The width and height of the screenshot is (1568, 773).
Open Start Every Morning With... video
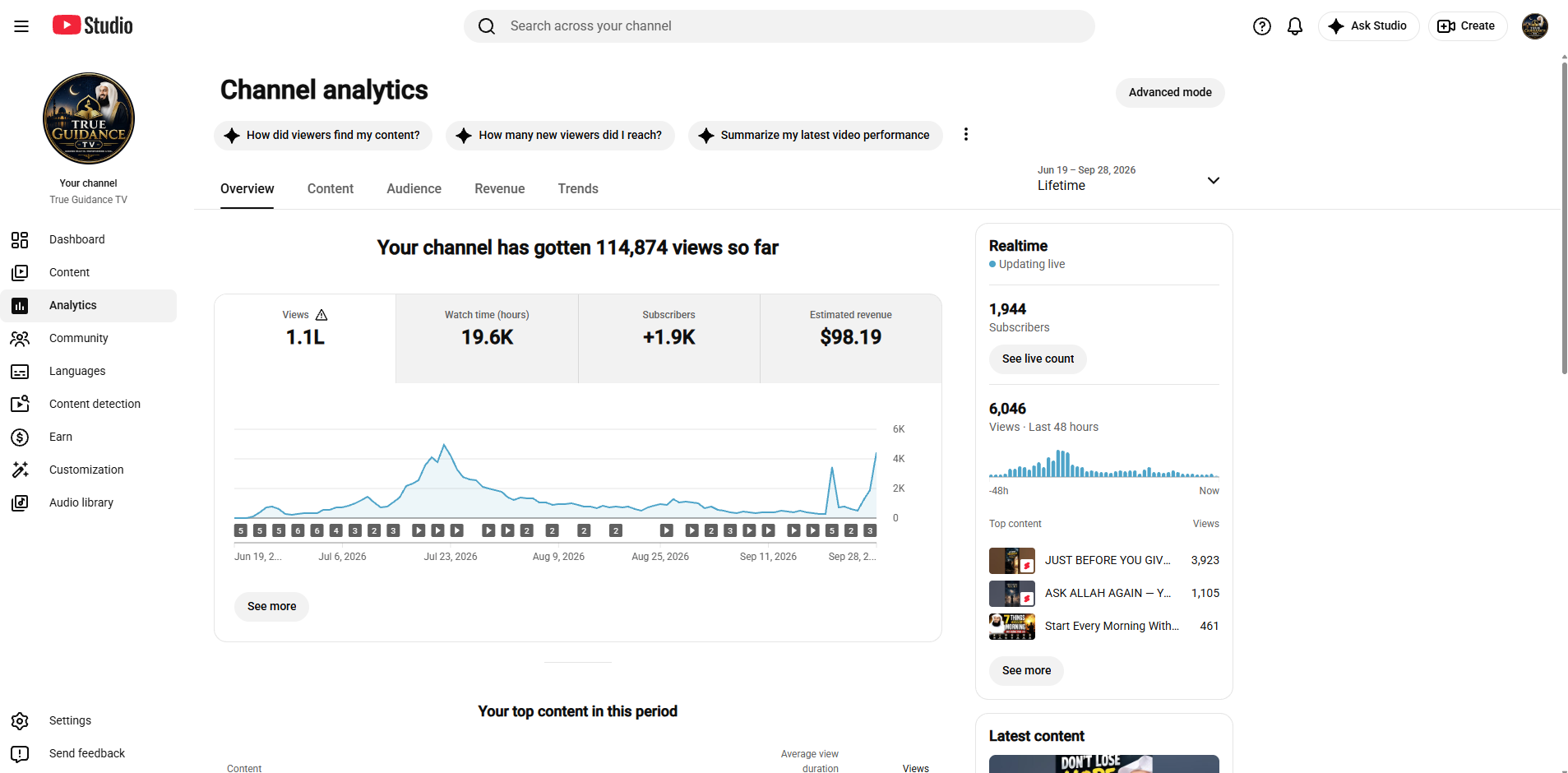pos(1104,626)
